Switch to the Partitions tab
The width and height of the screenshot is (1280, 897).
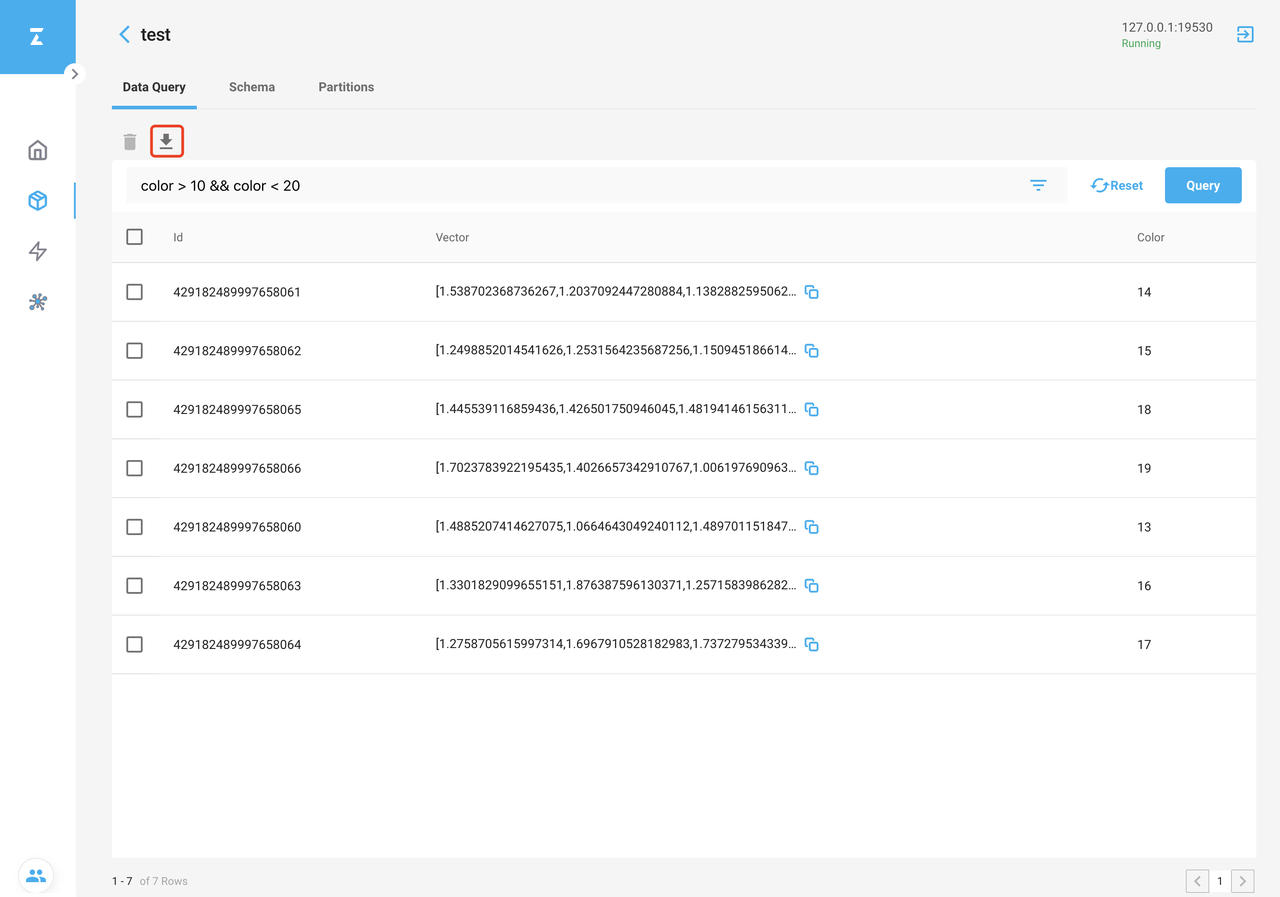[346, 88]
